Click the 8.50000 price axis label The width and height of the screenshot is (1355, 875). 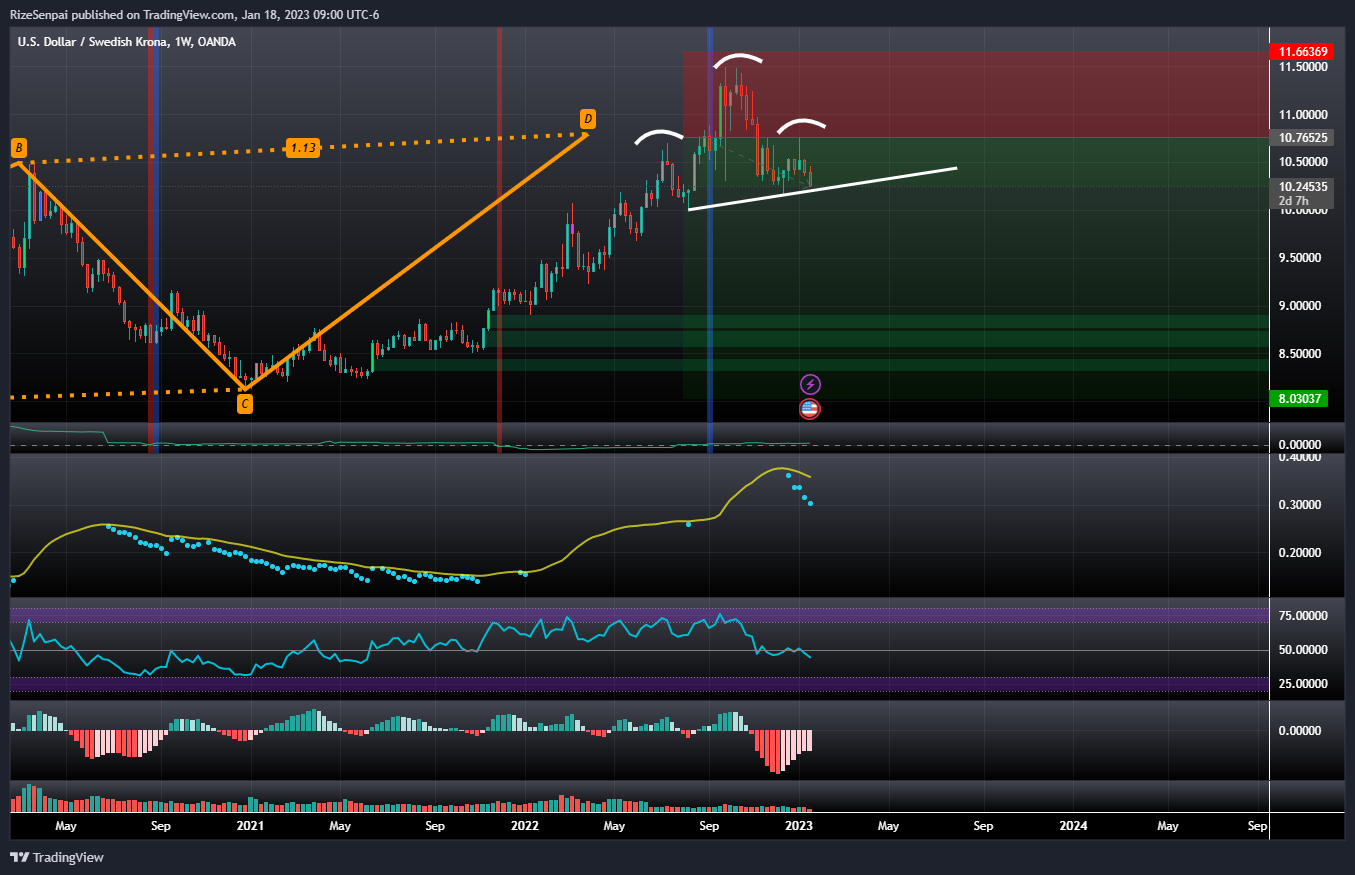[x=1301, y=354]
